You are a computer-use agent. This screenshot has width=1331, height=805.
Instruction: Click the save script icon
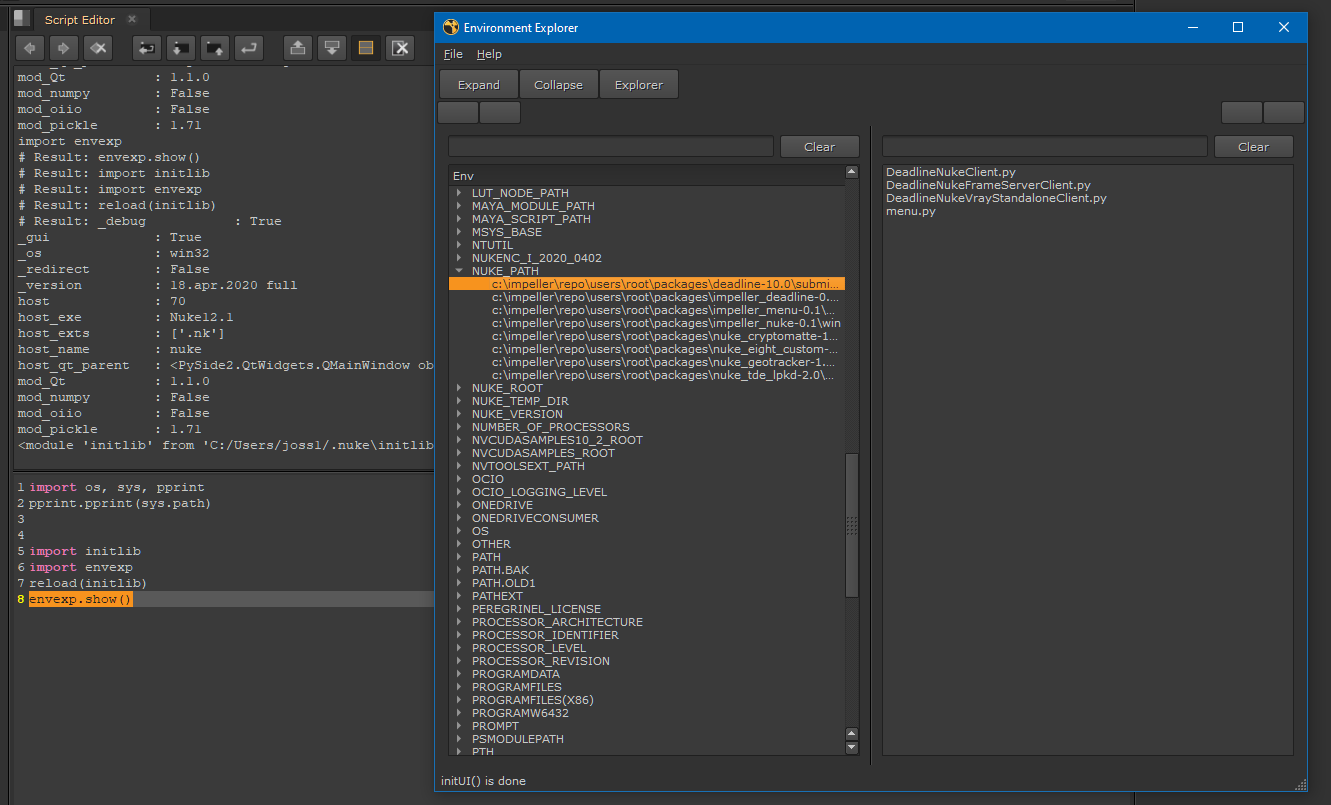214,47
